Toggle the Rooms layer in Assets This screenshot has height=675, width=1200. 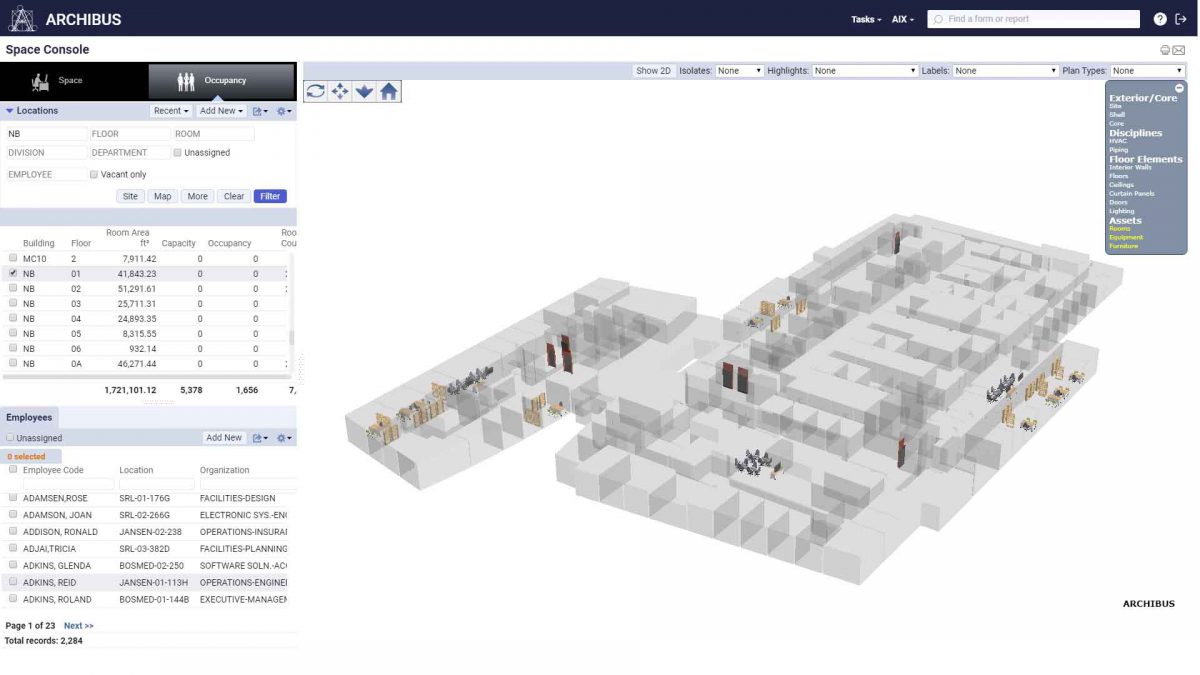pos(1119,229)
